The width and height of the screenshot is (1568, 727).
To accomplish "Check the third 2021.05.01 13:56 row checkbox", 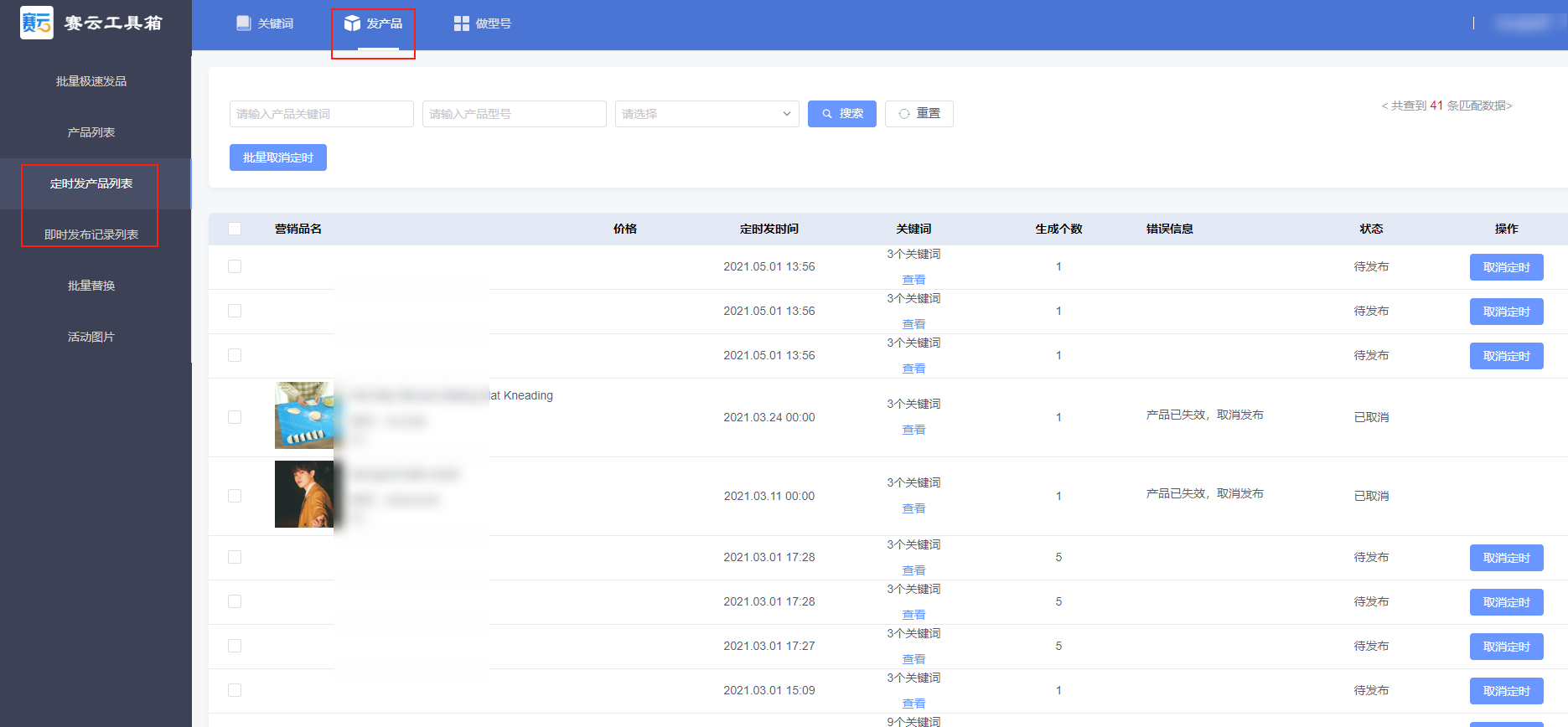I will (x=235, y=355).
